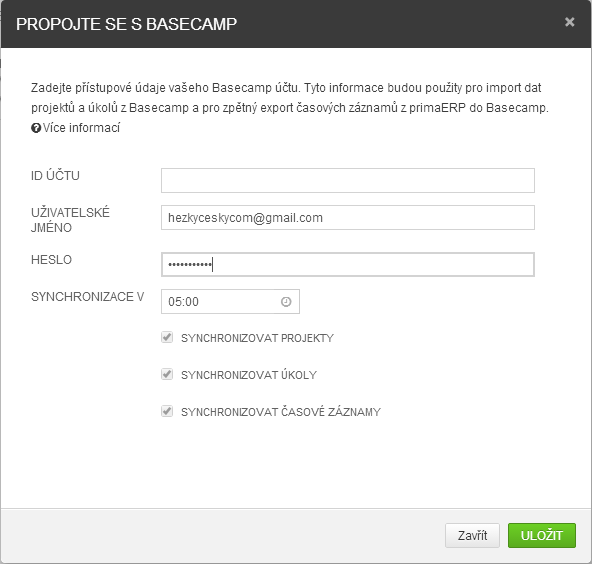Click into the HESLO password field
The height and width of the screenshot is (564, 592).
click(348, 264)
